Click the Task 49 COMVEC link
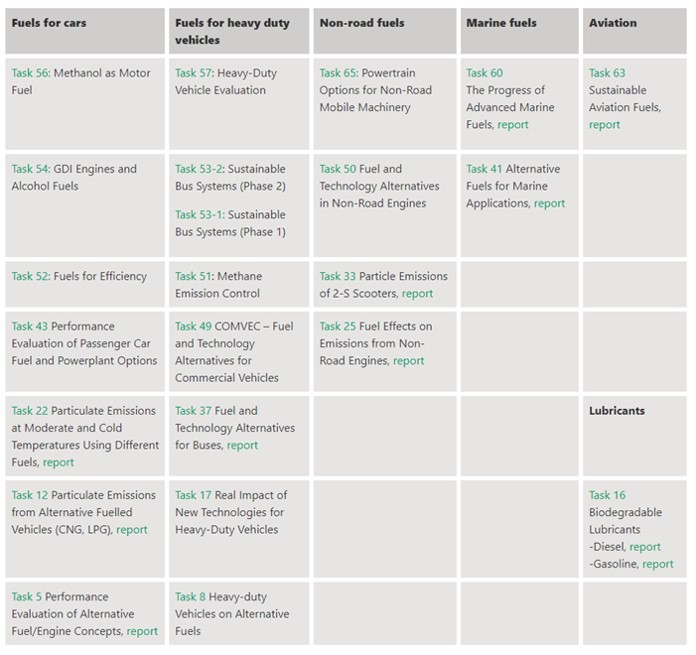The image size is (696, 655). tap(193, 327)
